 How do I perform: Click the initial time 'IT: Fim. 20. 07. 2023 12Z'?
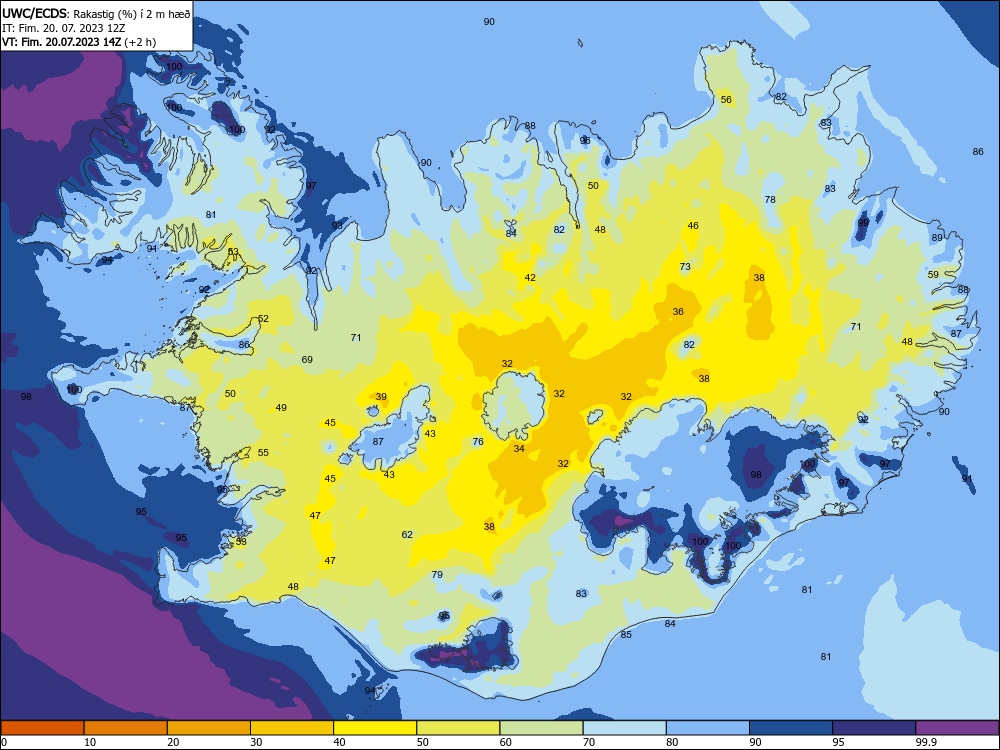[x=63, y=28]
